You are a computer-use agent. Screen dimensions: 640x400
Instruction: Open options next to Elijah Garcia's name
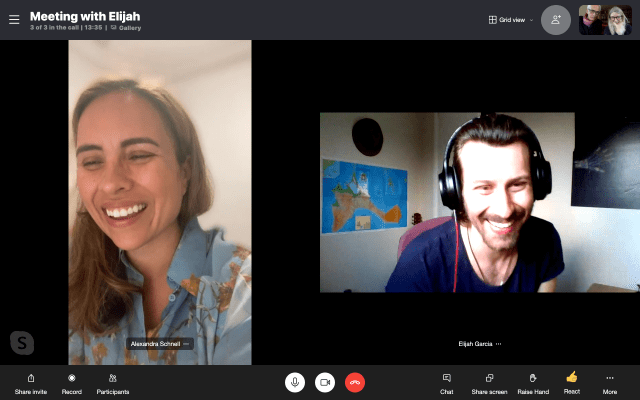click(498, 344)
